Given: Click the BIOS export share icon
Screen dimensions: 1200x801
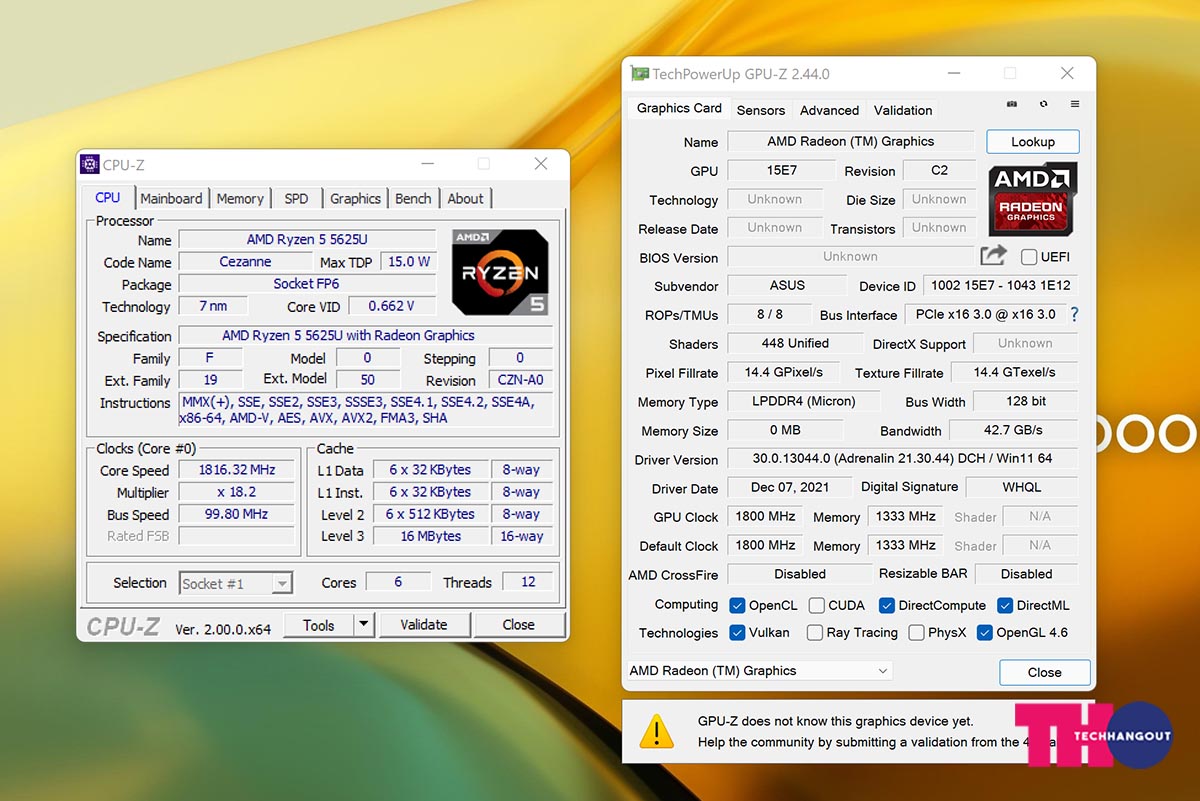Looking at the screenshot, I should 993,256.
